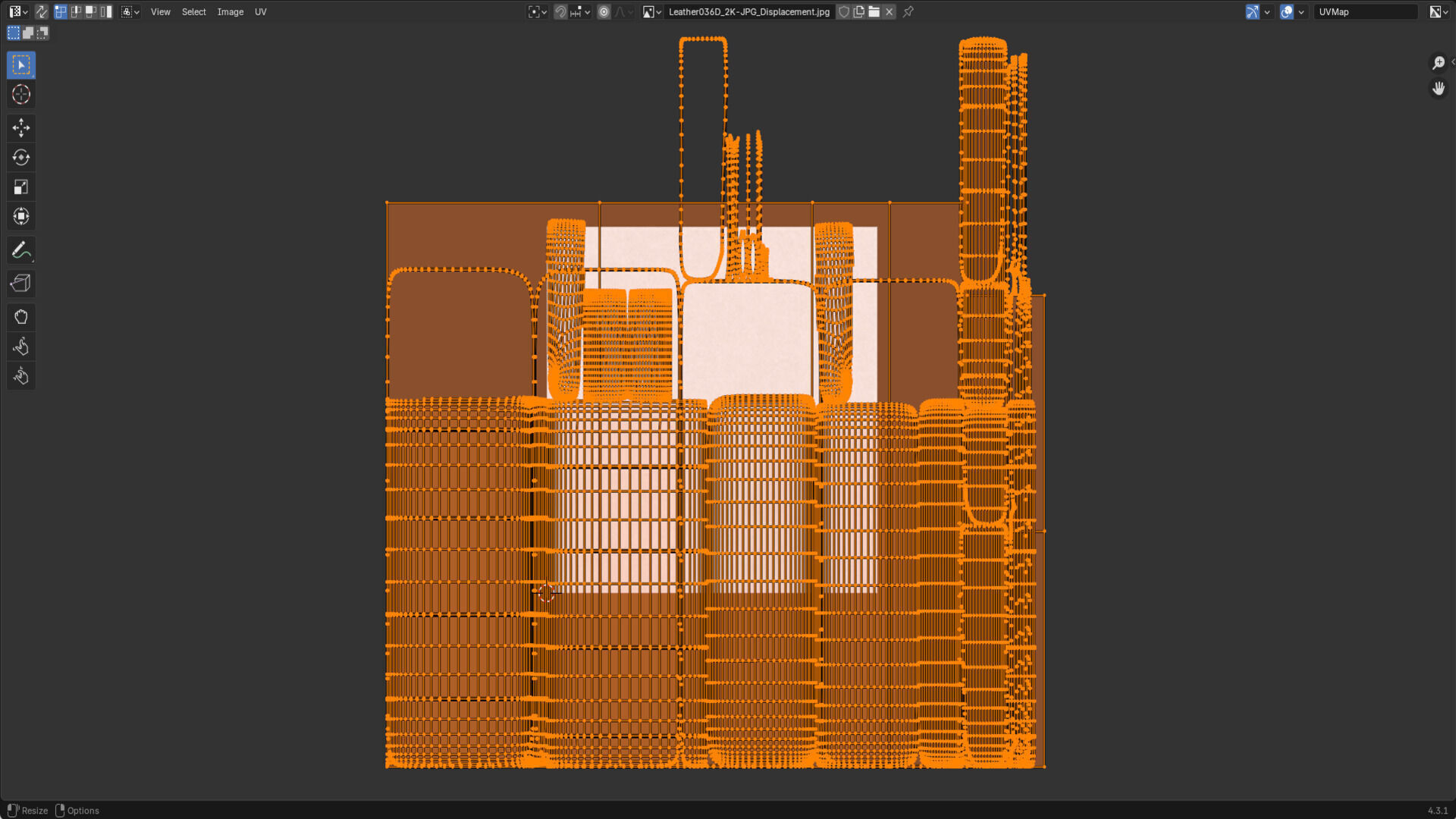This screenshot has width=1456, height=819.
Task: Select the Grab sculpt tool
Action: [20, 317]
